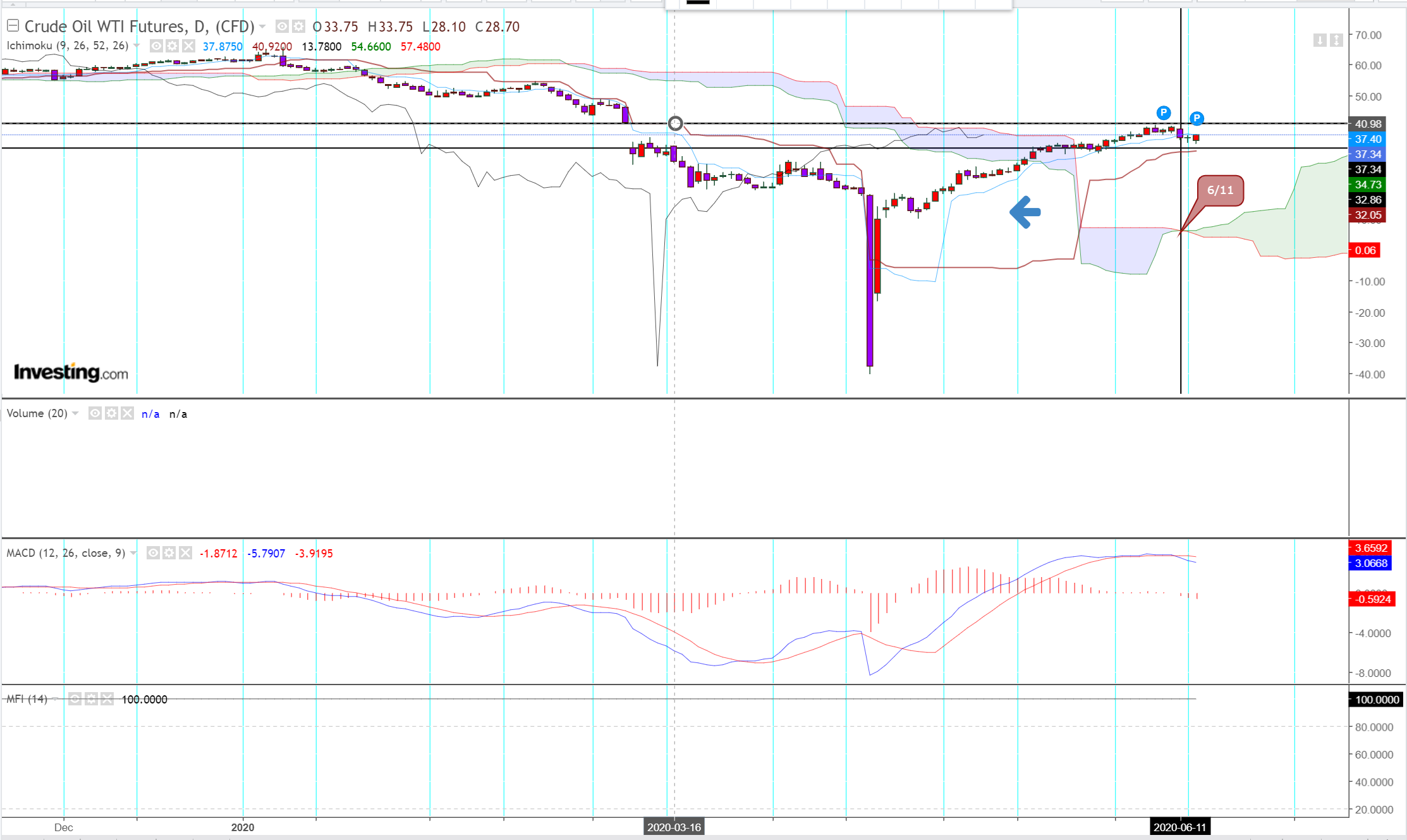The image size is (1407, 840).
Task: Click the 6/11 callout label
Action: coord(1220,190)
